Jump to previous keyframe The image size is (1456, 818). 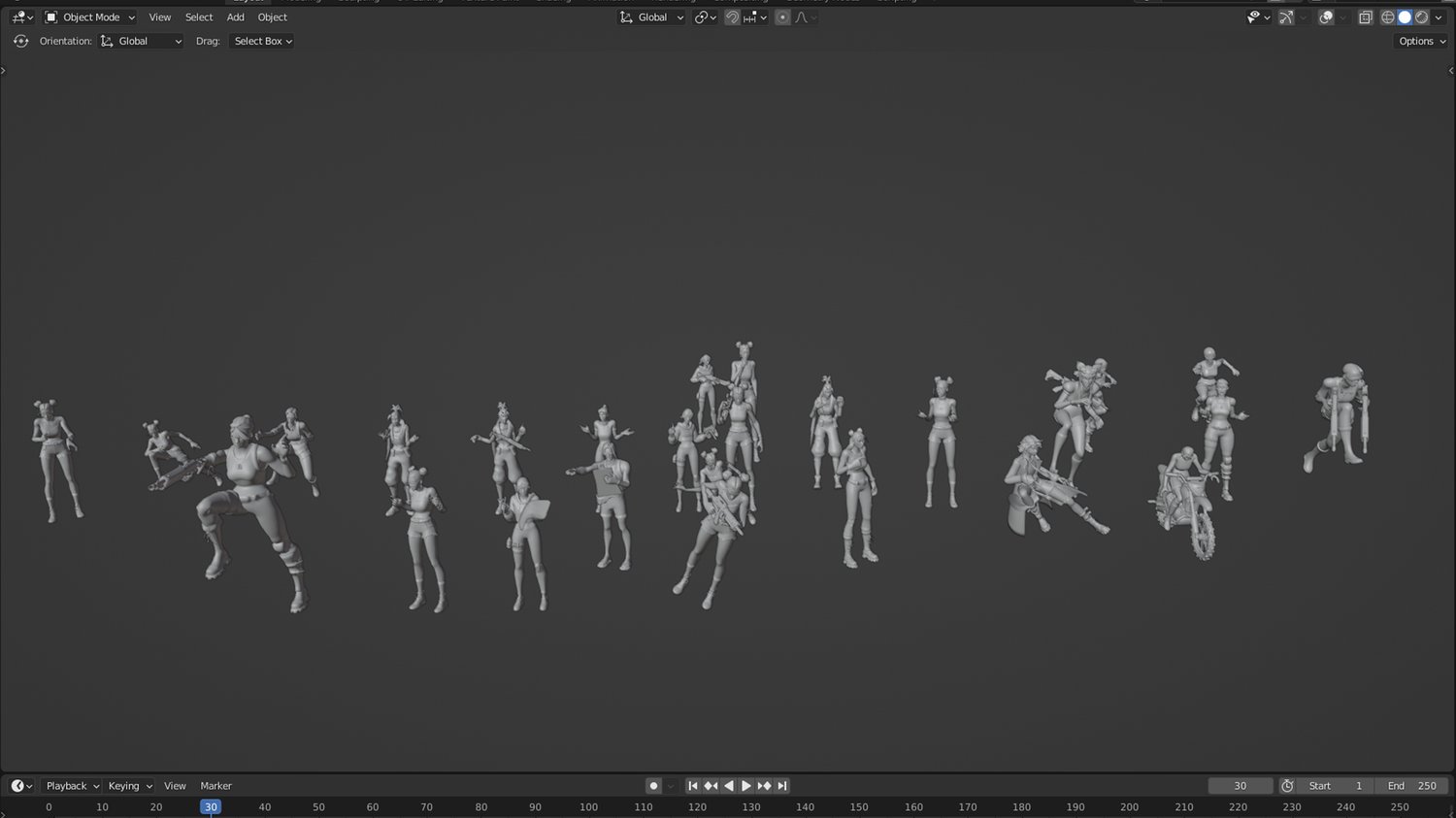tap(711, 786)
